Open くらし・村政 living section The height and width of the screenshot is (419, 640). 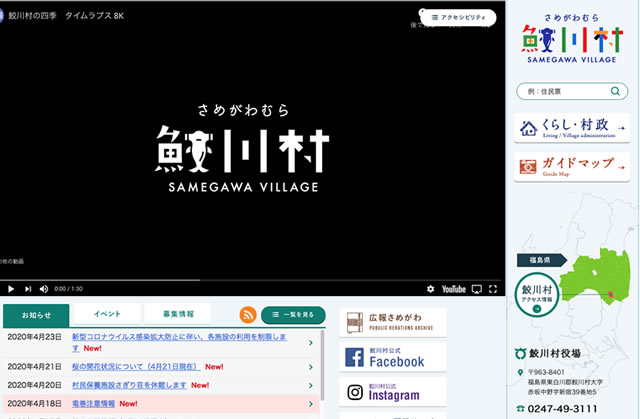[572, 128]
